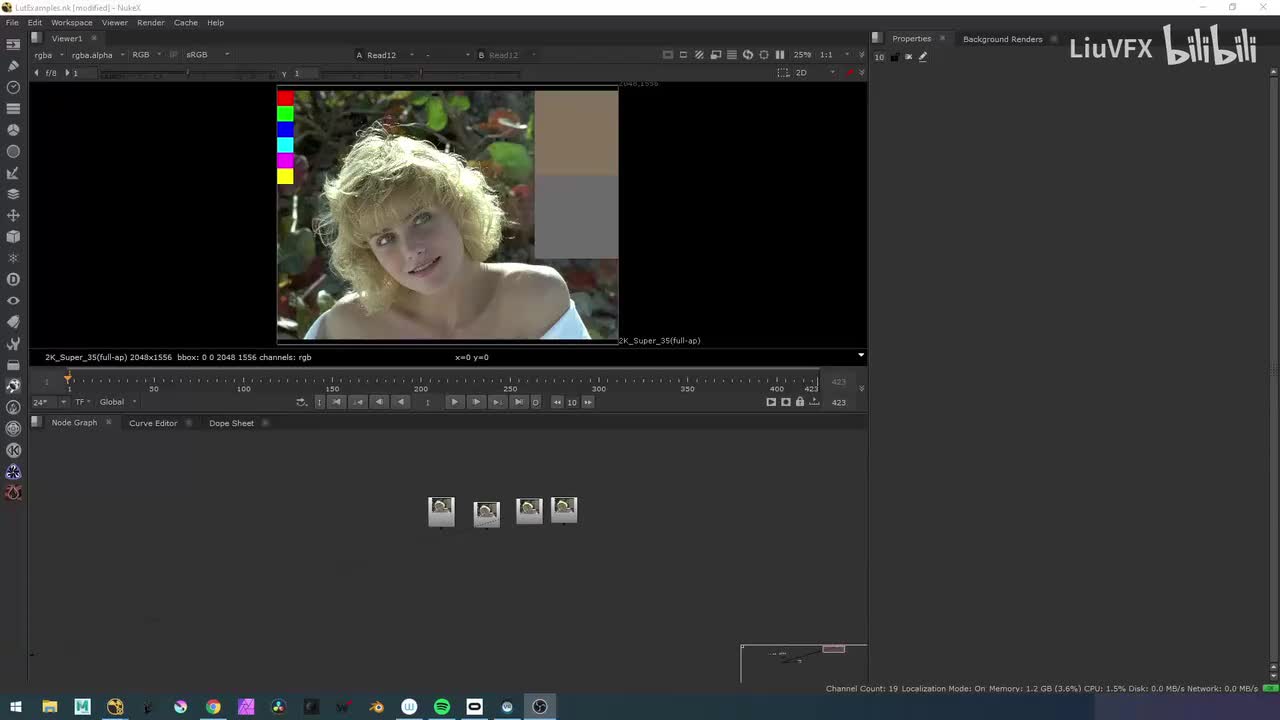This screenshot has width=1280, height=720.
Task: Open the Deep nodes toolbar icon
Action: coord(13,279)
